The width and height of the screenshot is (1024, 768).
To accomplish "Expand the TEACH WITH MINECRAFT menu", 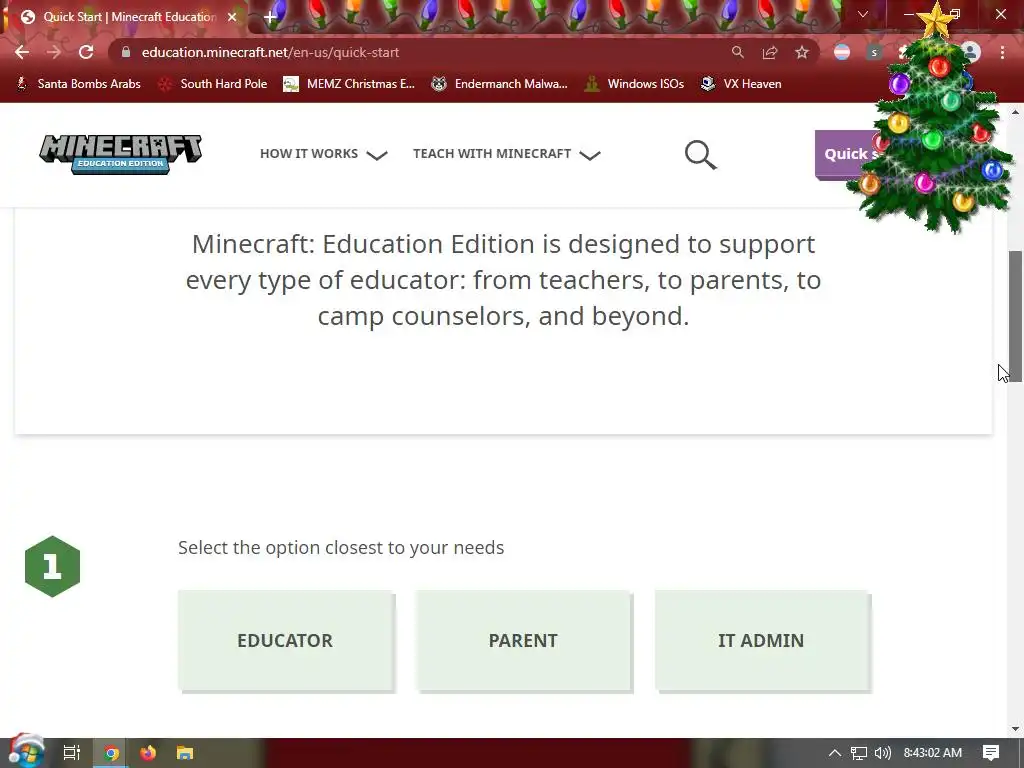I will (x=506, y=154).
